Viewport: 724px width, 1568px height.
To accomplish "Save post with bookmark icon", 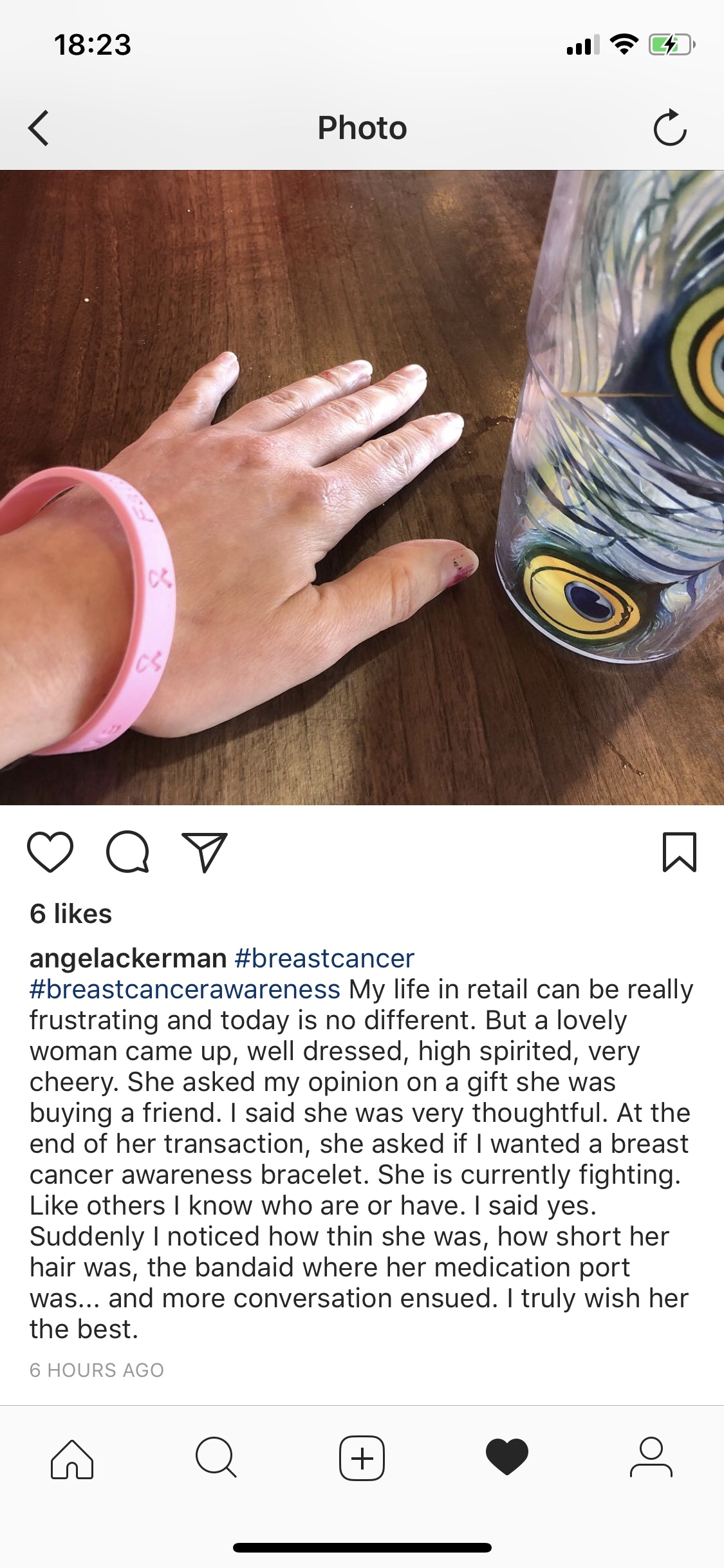I will click(680, 852).
